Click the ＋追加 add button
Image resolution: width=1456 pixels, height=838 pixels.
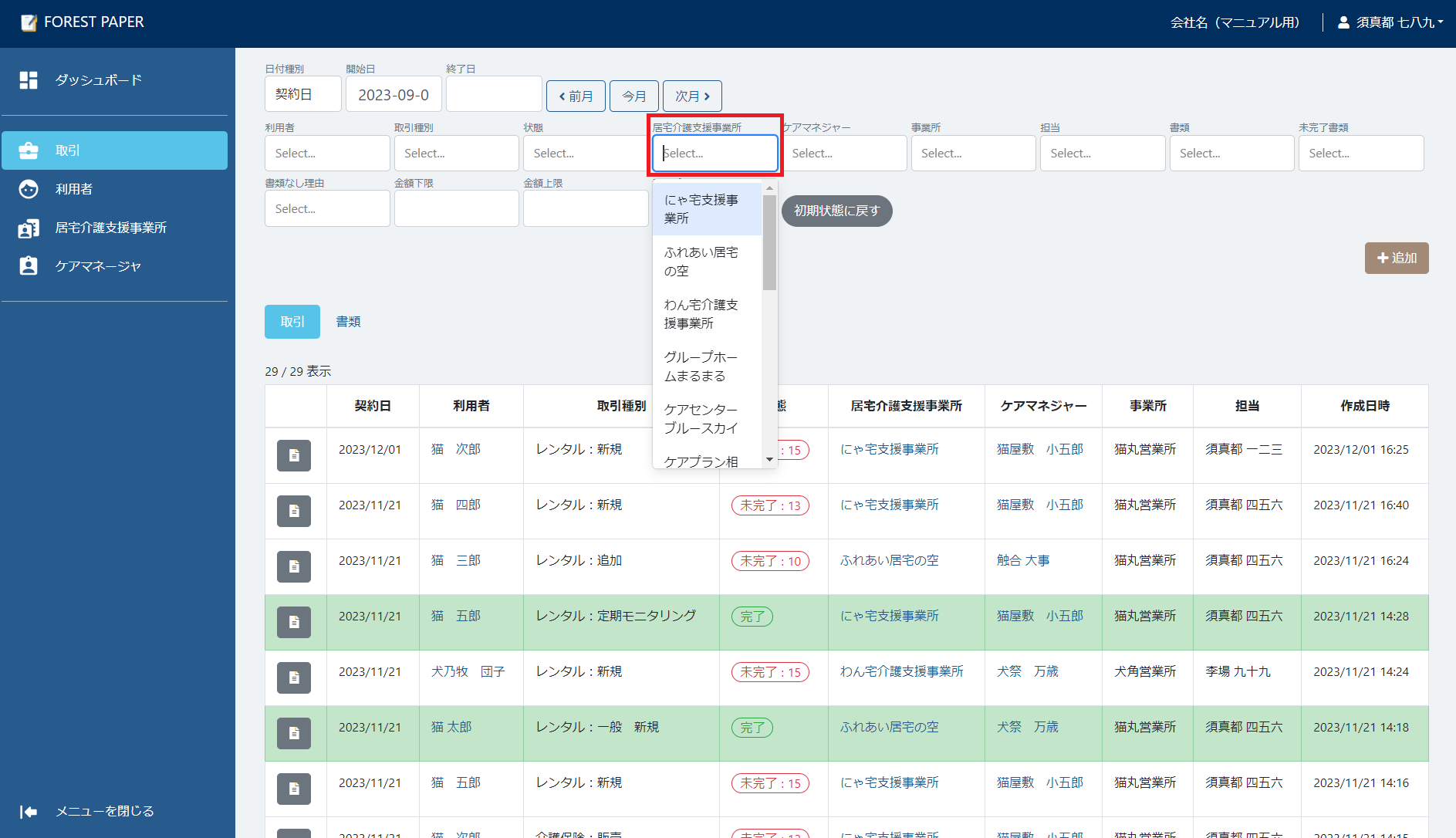(1396, 258)
